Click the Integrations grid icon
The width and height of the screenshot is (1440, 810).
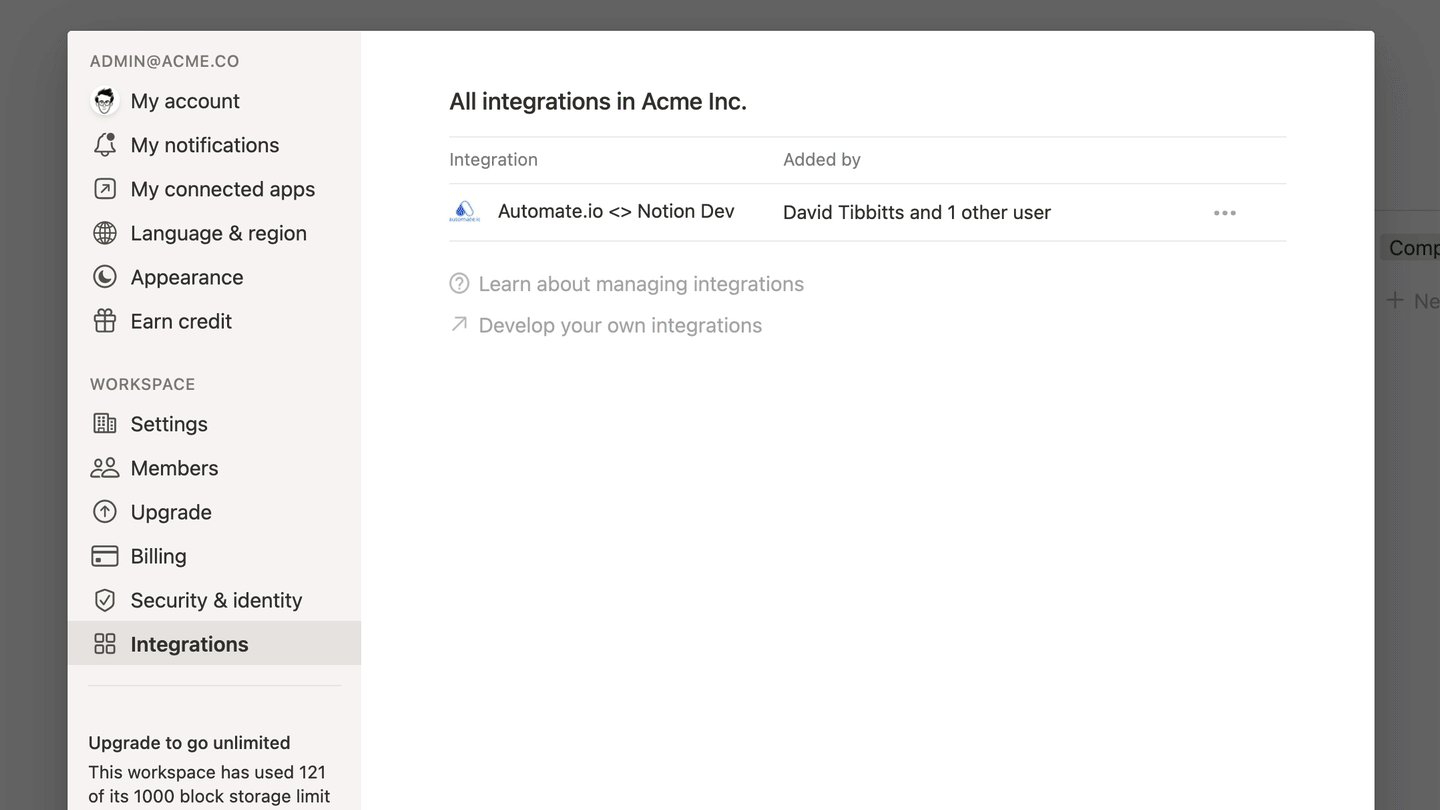(x=104, y=643)
